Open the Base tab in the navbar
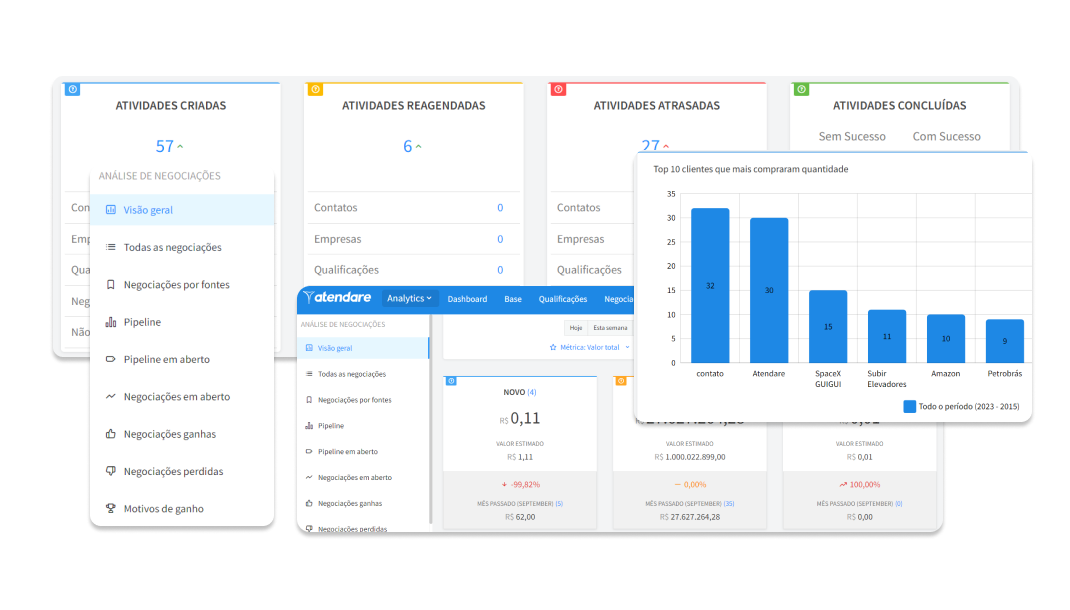The image size is (1070, 610). tap(513, 299)
